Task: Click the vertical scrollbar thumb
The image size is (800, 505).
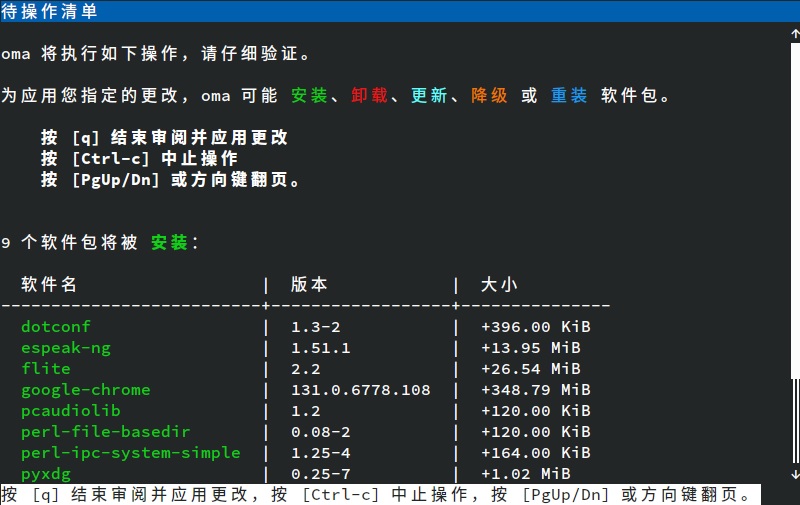Action: [795, 211]
